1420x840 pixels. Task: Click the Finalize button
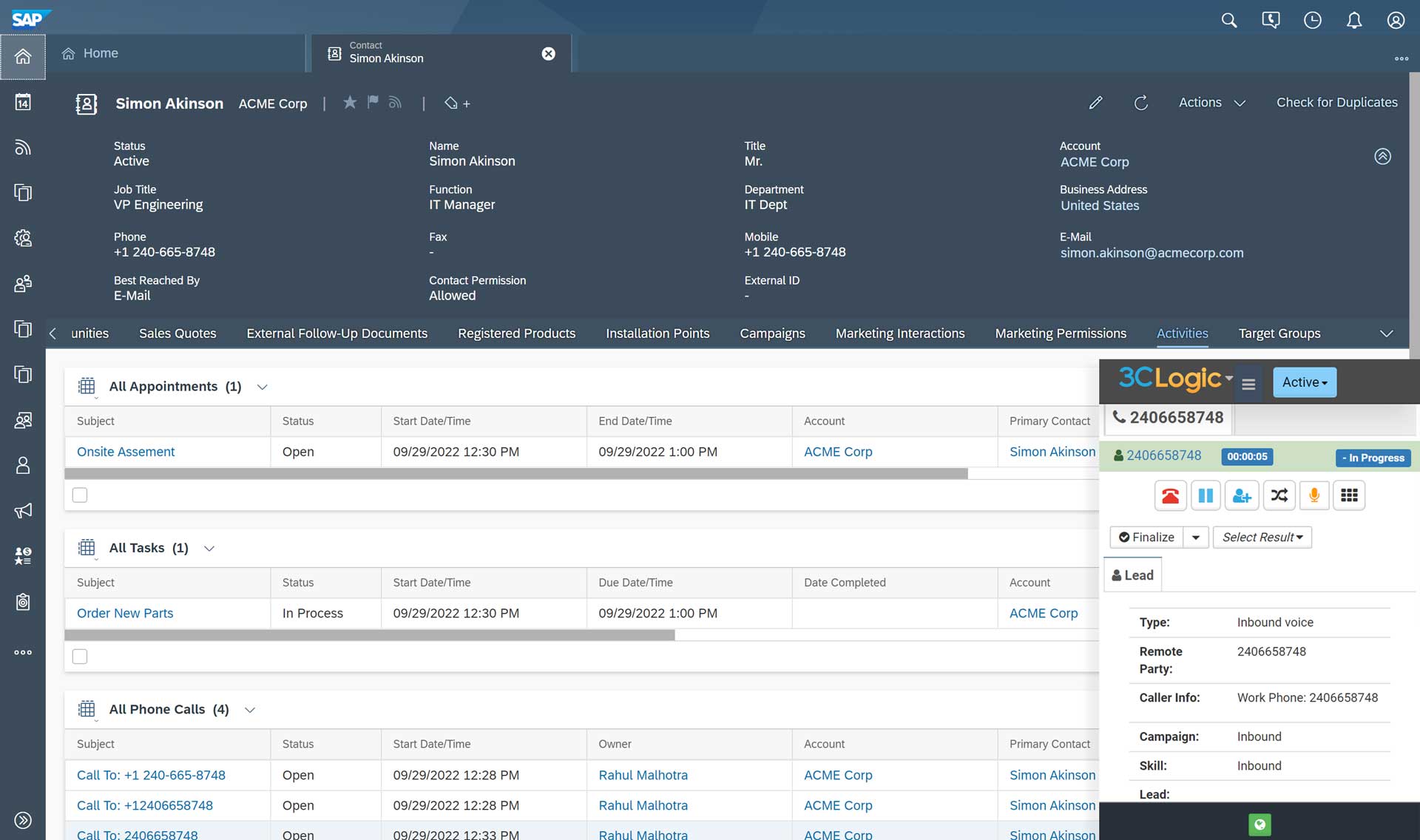[1146, 537]
